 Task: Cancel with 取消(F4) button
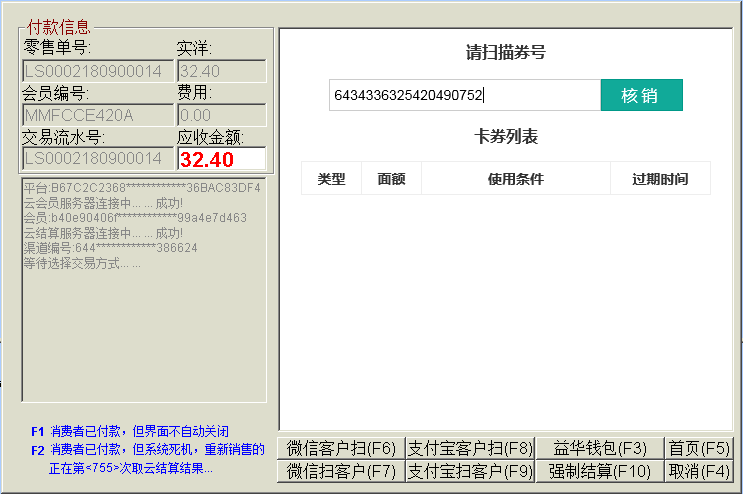click(x=699, y=471)
